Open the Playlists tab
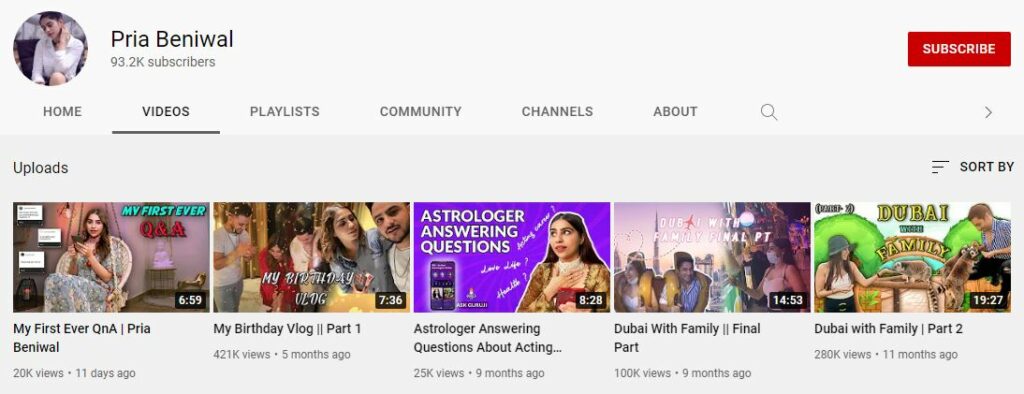The width and height of the screenshot is (1024, 394). 285,112
